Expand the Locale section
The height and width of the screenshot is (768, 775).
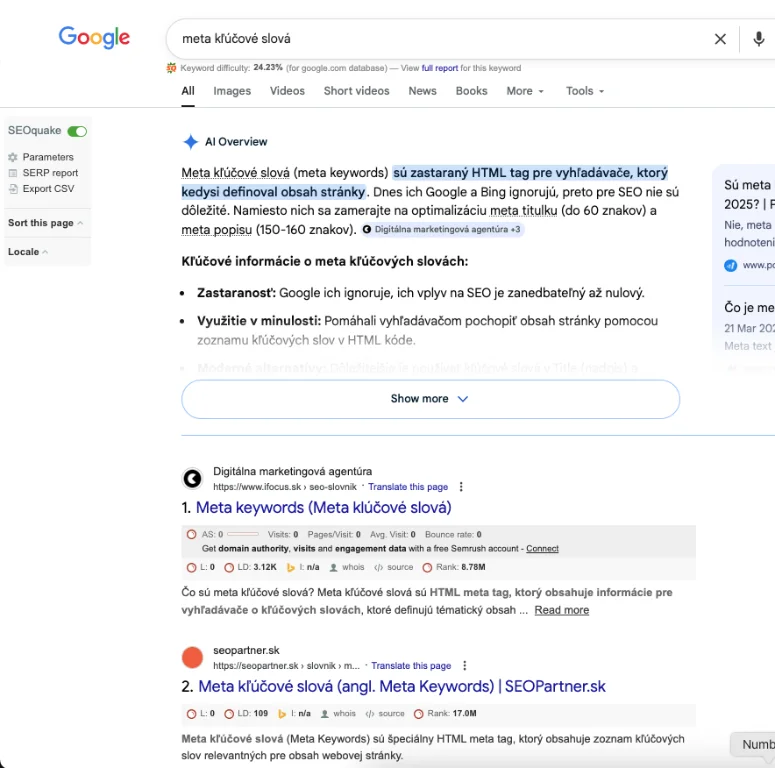tap(29, 252)
